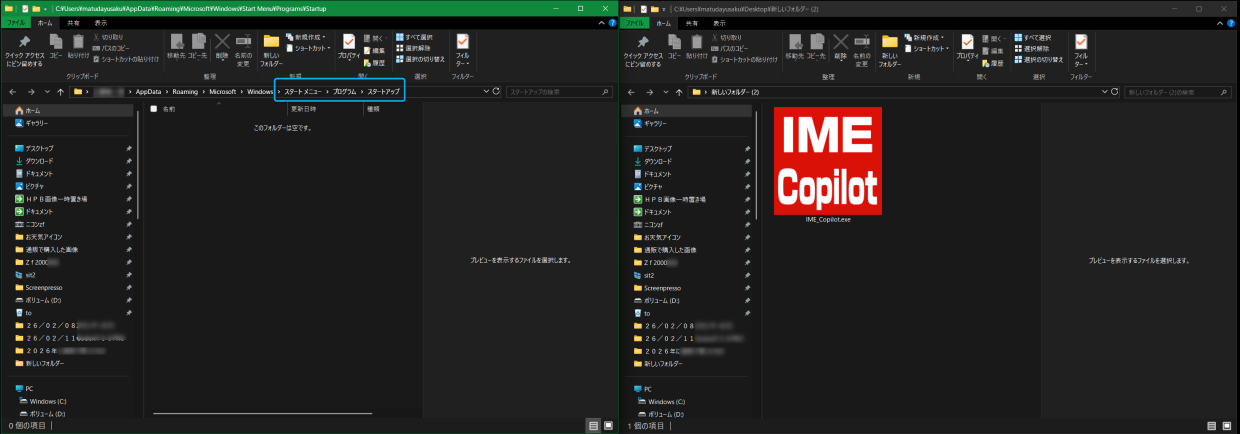Toggle details view in Startup window status bar
1240x434 pixels.
point(593,426)
